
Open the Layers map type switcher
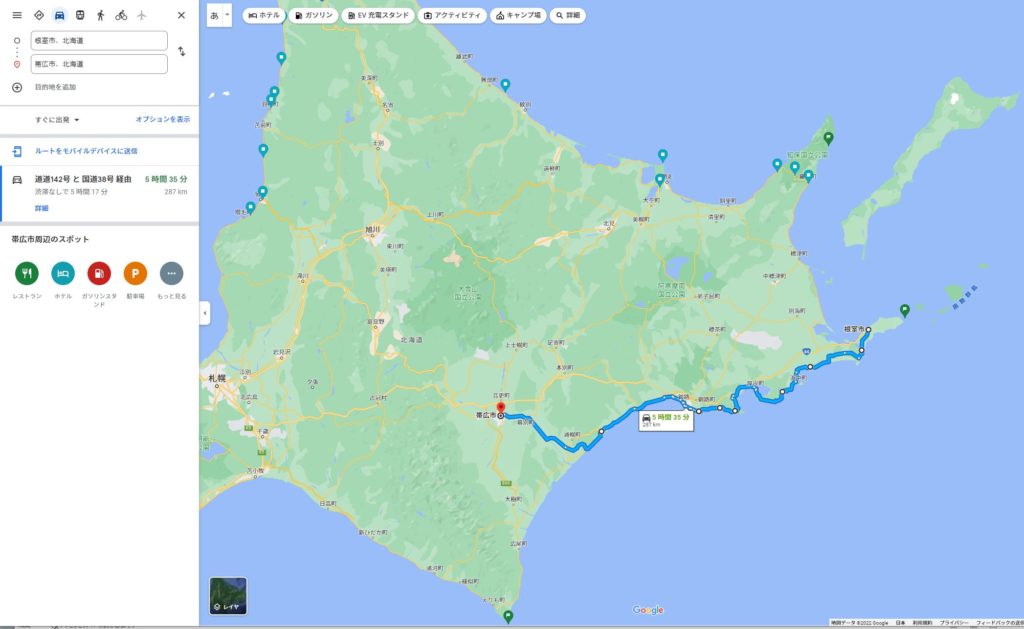pyautogui.click(x=228, y=596)
